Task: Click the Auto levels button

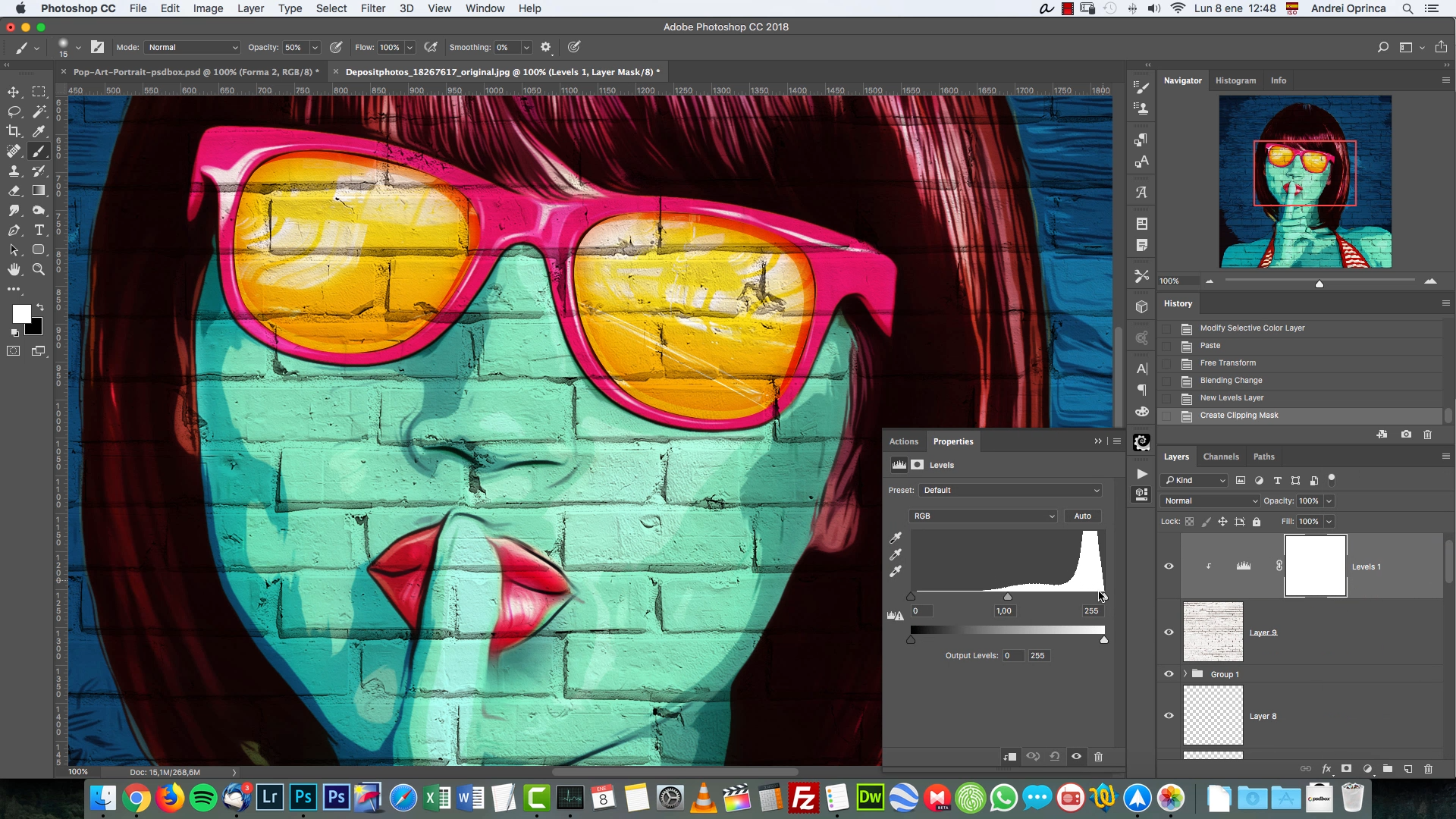Action: click(x=1082, y=516)
